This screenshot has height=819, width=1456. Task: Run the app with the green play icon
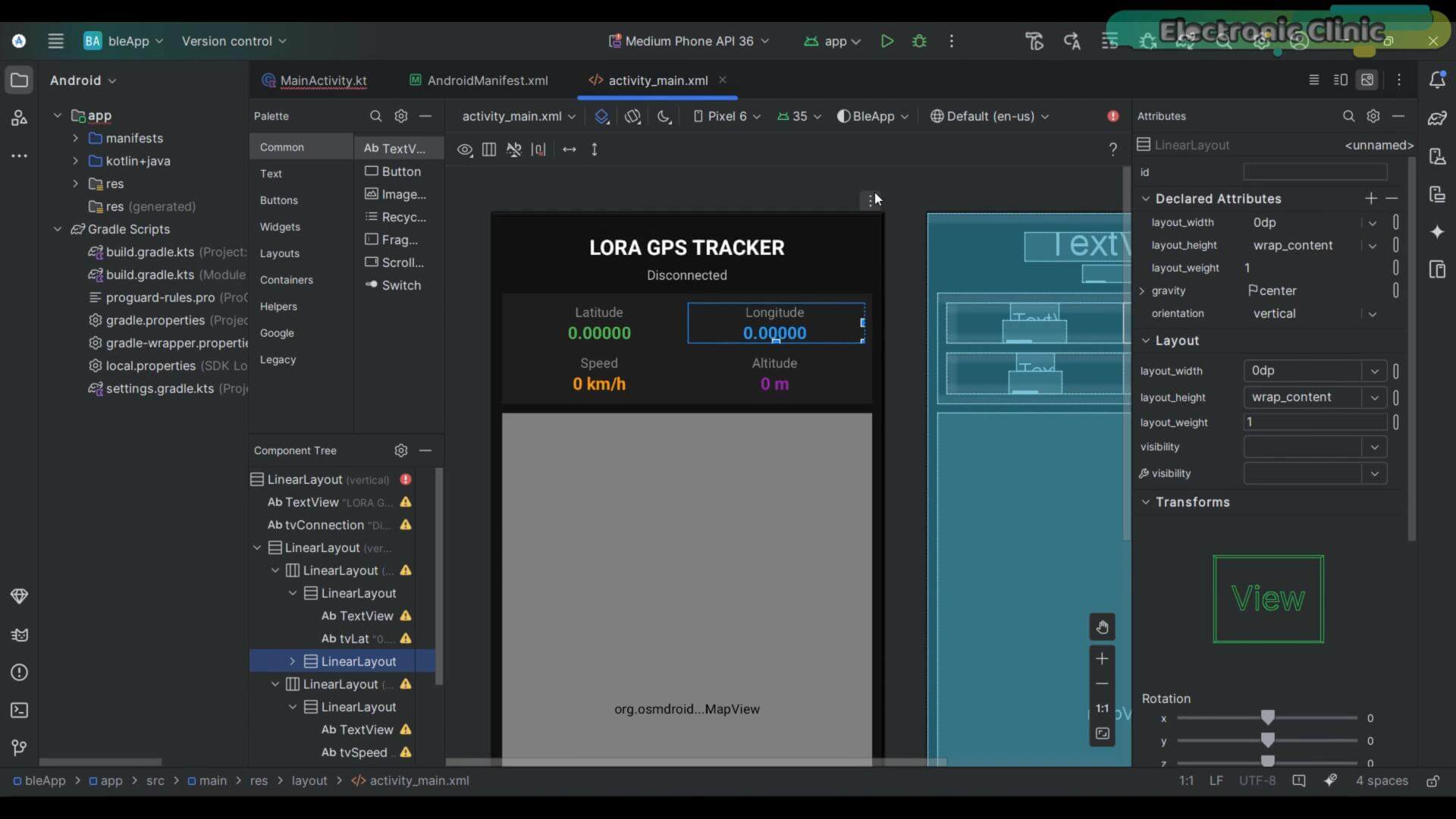(x=886, y=41)
